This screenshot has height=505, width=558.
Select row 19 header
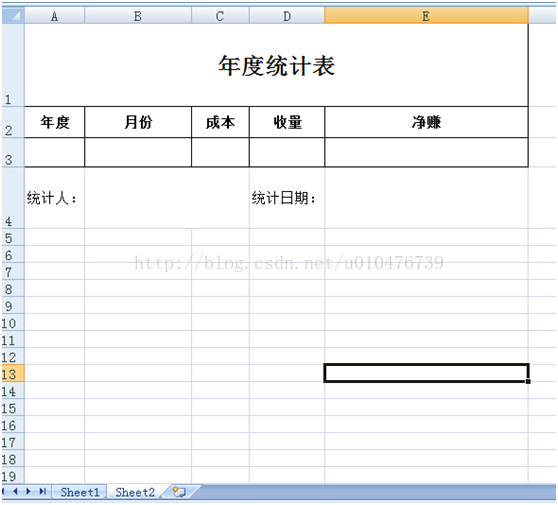(x=13, y=476)
